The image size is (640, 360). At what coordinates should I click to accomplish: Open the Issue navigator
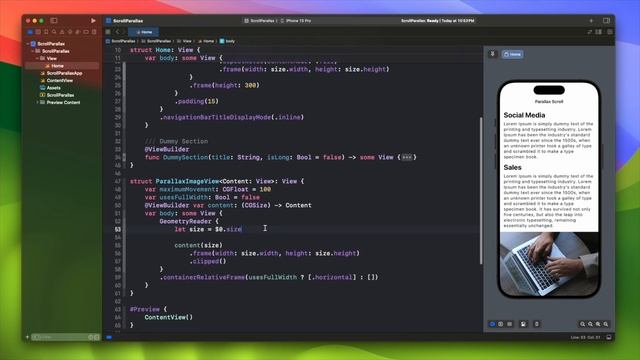pos(62,32)
